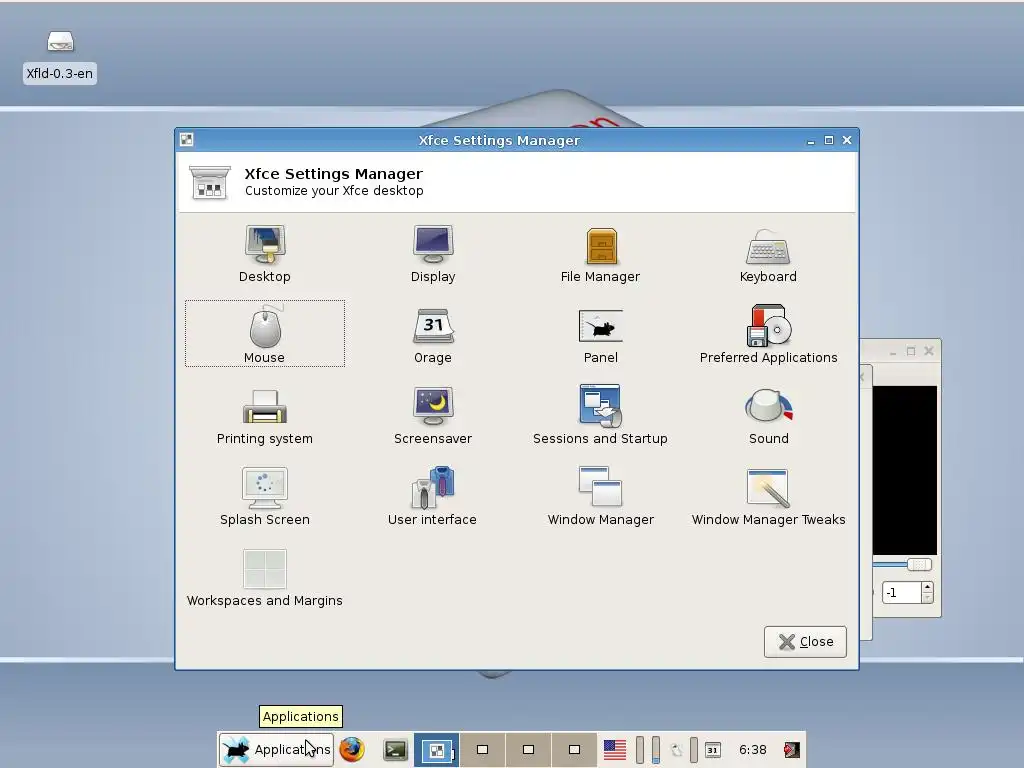Image resolution: width=1024 pixels, height=768 pixels.
Task: Open the Applications menu
Action: coord(276,749)
